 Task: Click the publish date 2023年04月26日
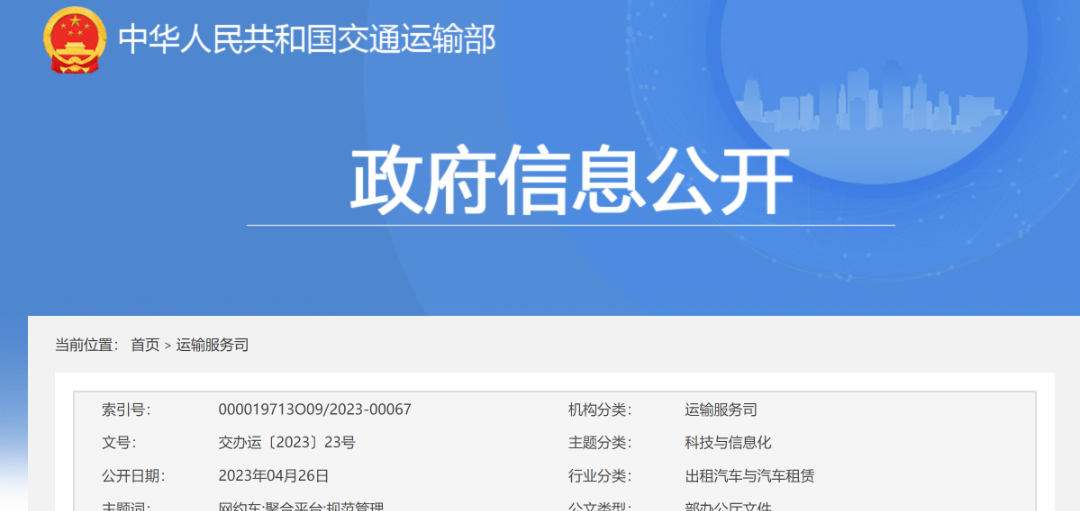[274, 476]
